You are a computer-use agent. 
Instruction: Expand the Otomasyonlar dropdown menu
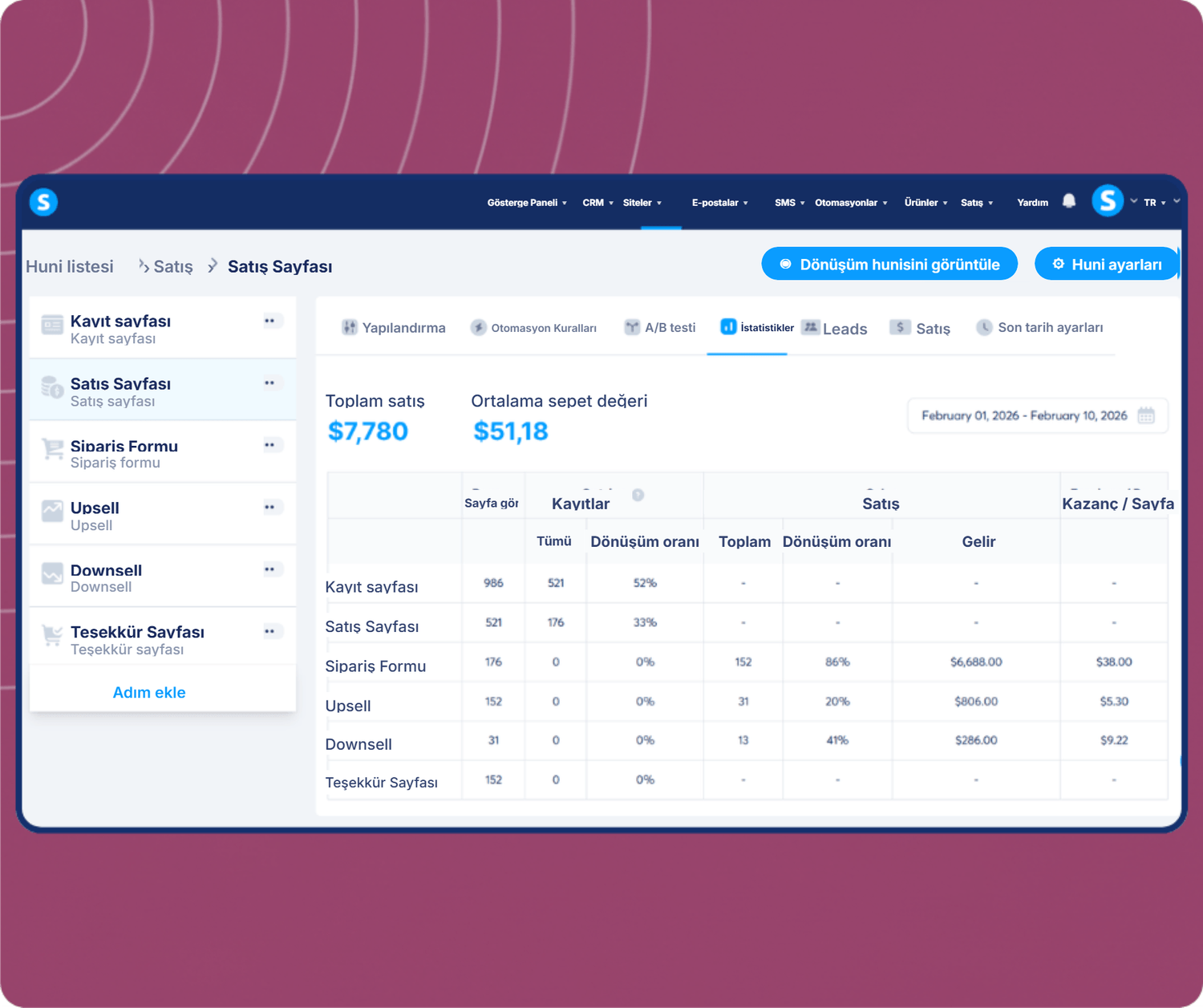(852, 203)
